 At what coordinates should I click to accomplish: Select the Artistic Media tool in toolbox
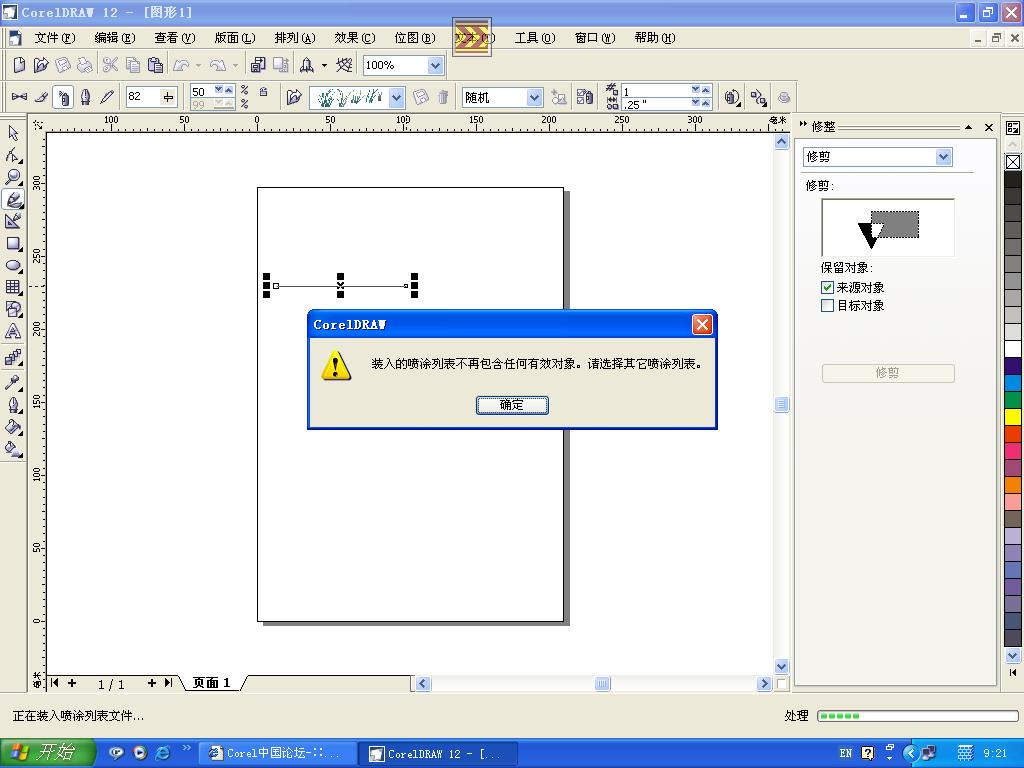point(13,199)
